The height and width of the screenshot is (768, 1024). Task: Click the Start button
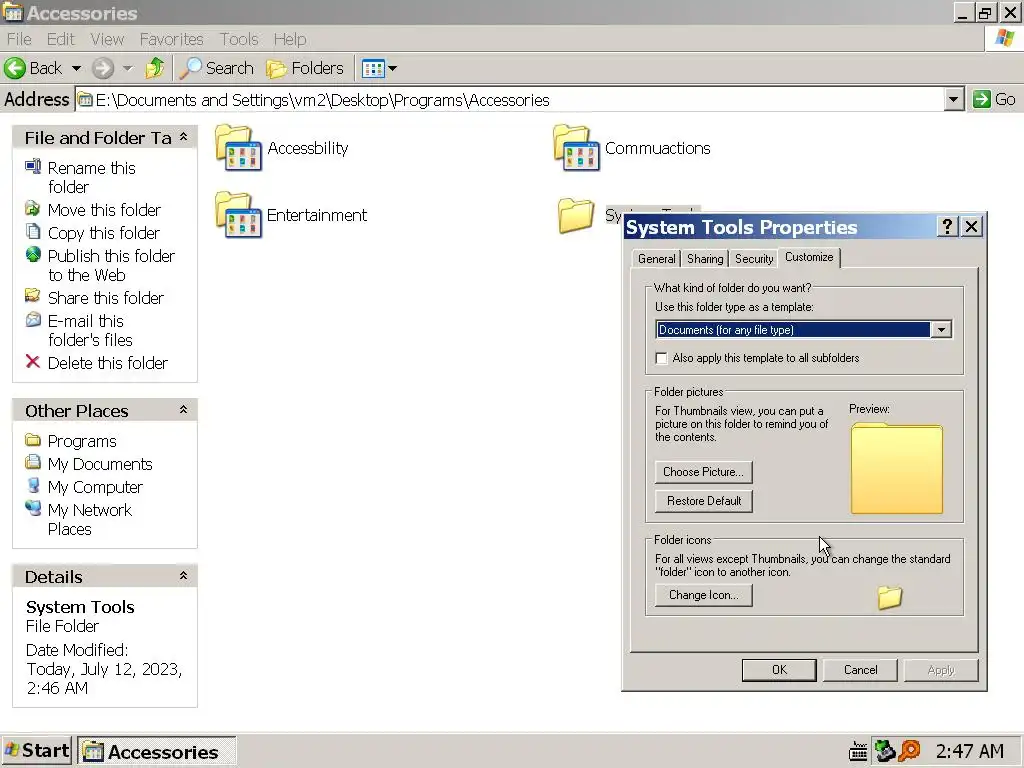tap(37, 750)
